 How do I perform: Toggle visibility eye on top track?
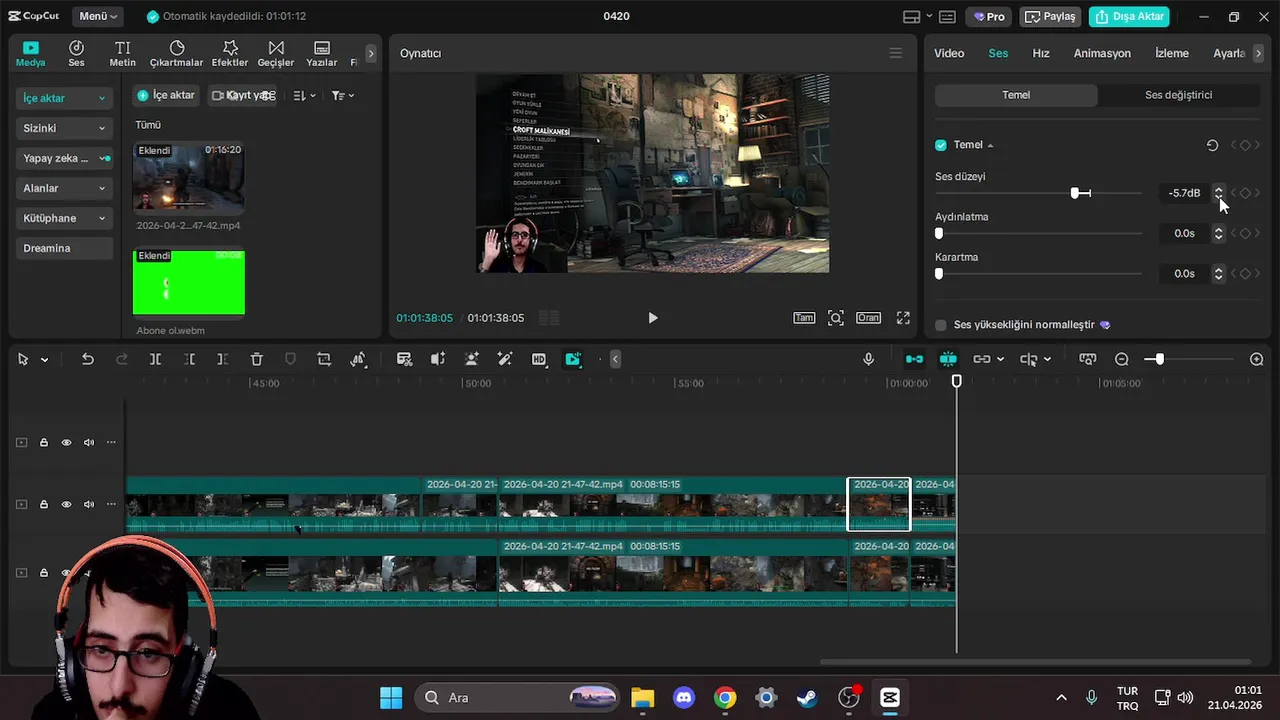(x=66, y=442)
